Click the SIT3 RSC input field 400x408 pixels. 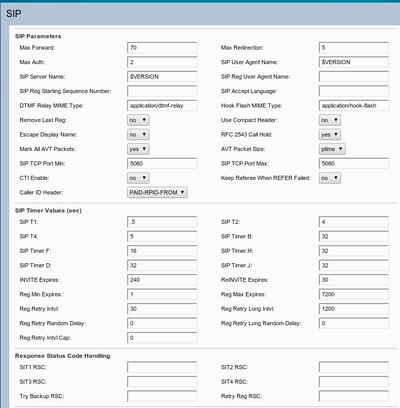click(162, 382)
